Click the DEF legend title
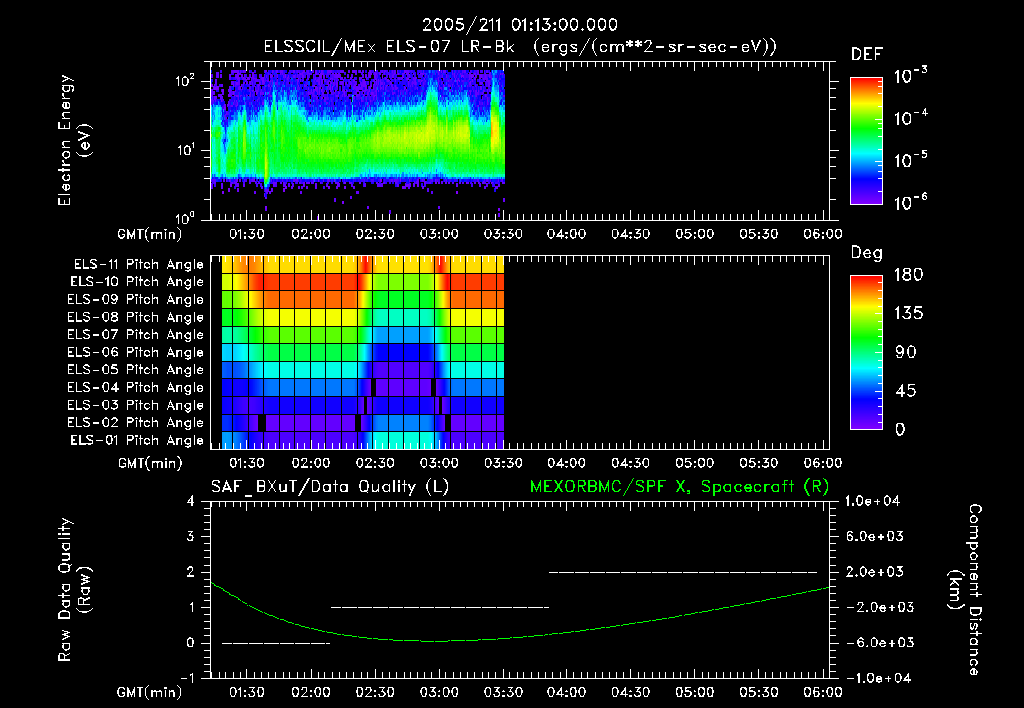 (x=867, y=55)
